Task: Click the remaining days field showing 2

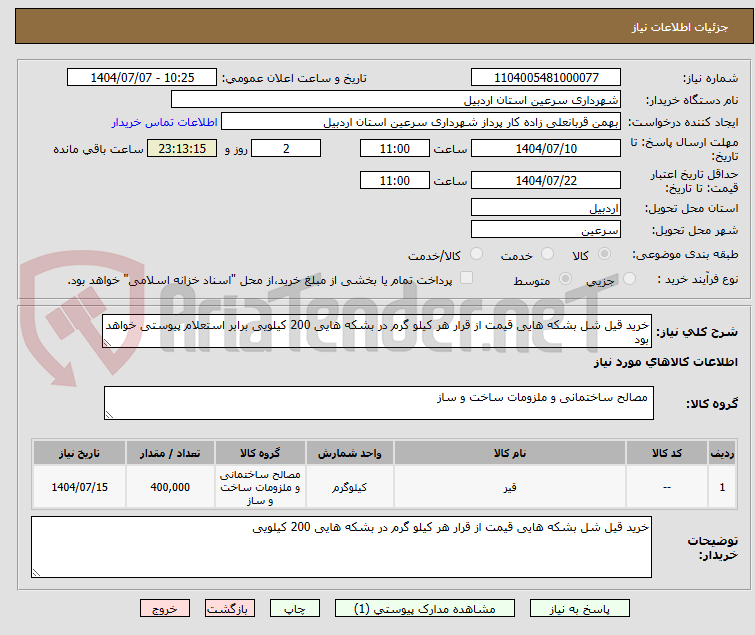Action: 286,148
